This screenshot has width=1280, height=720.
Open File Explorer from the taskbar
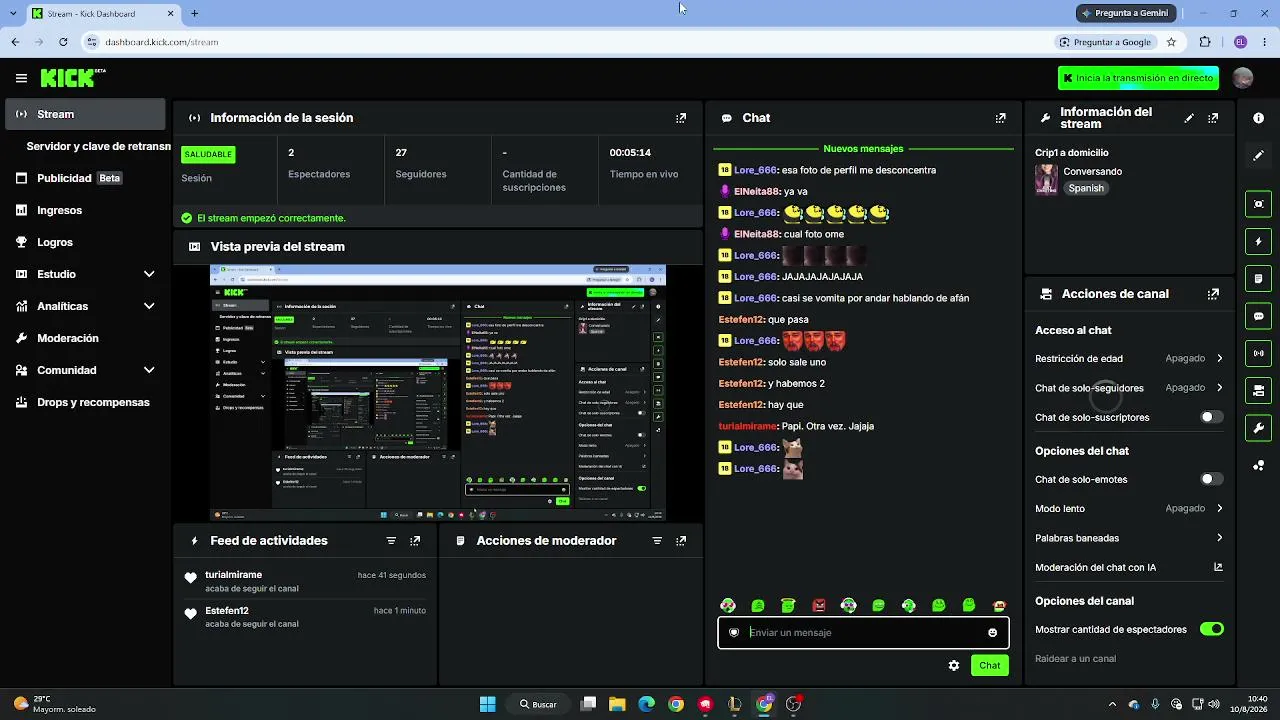pyautogui.click(x=617, y=704)
